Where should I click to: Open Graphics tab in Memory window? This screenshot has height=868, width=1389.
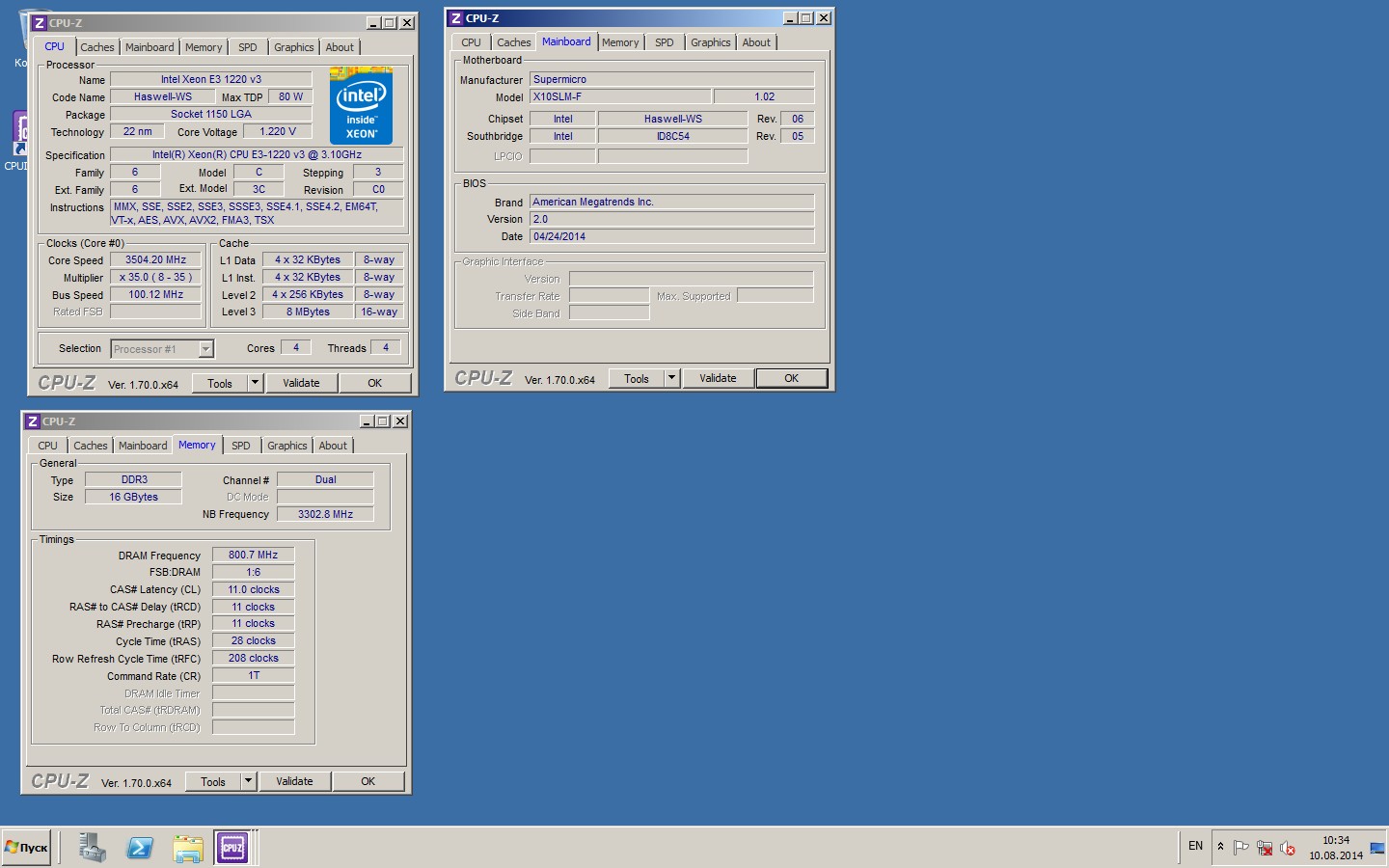[x=287, y=446]
